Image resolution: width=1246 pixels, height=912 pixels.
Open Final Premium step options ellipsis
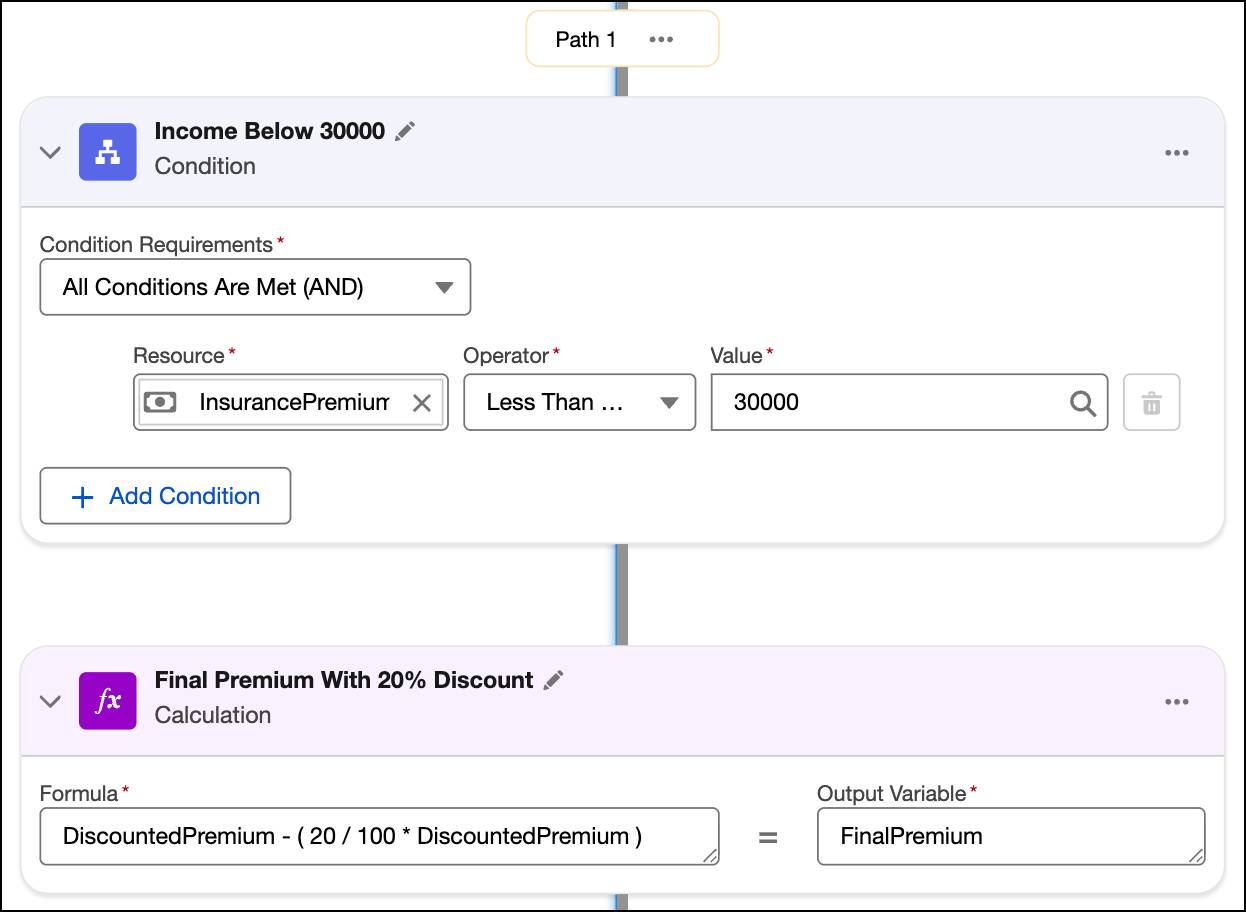pyautogui.click(x=1176, y=702)
